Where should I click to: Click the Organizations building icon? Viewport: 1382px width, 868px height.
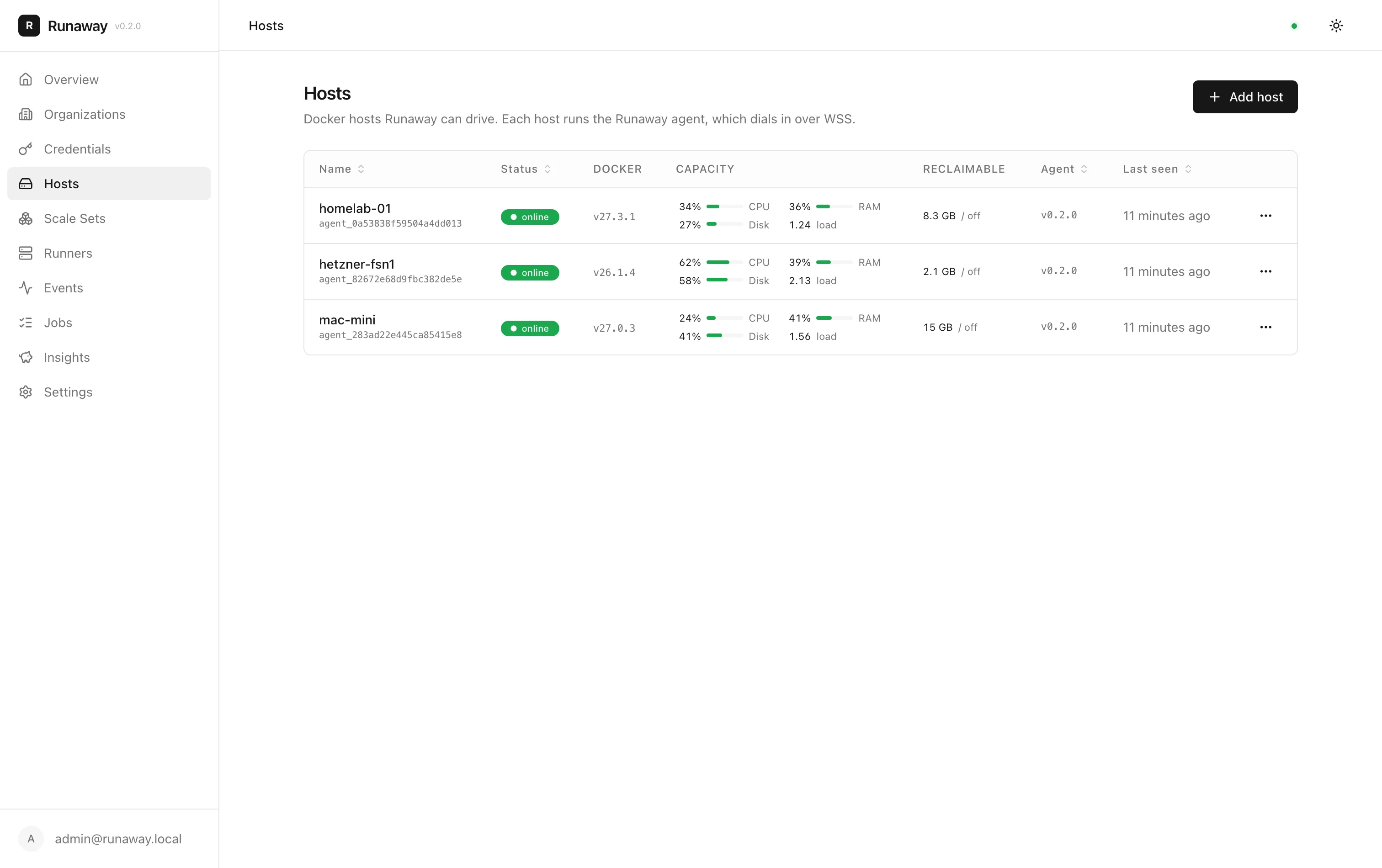coord(25,114)
